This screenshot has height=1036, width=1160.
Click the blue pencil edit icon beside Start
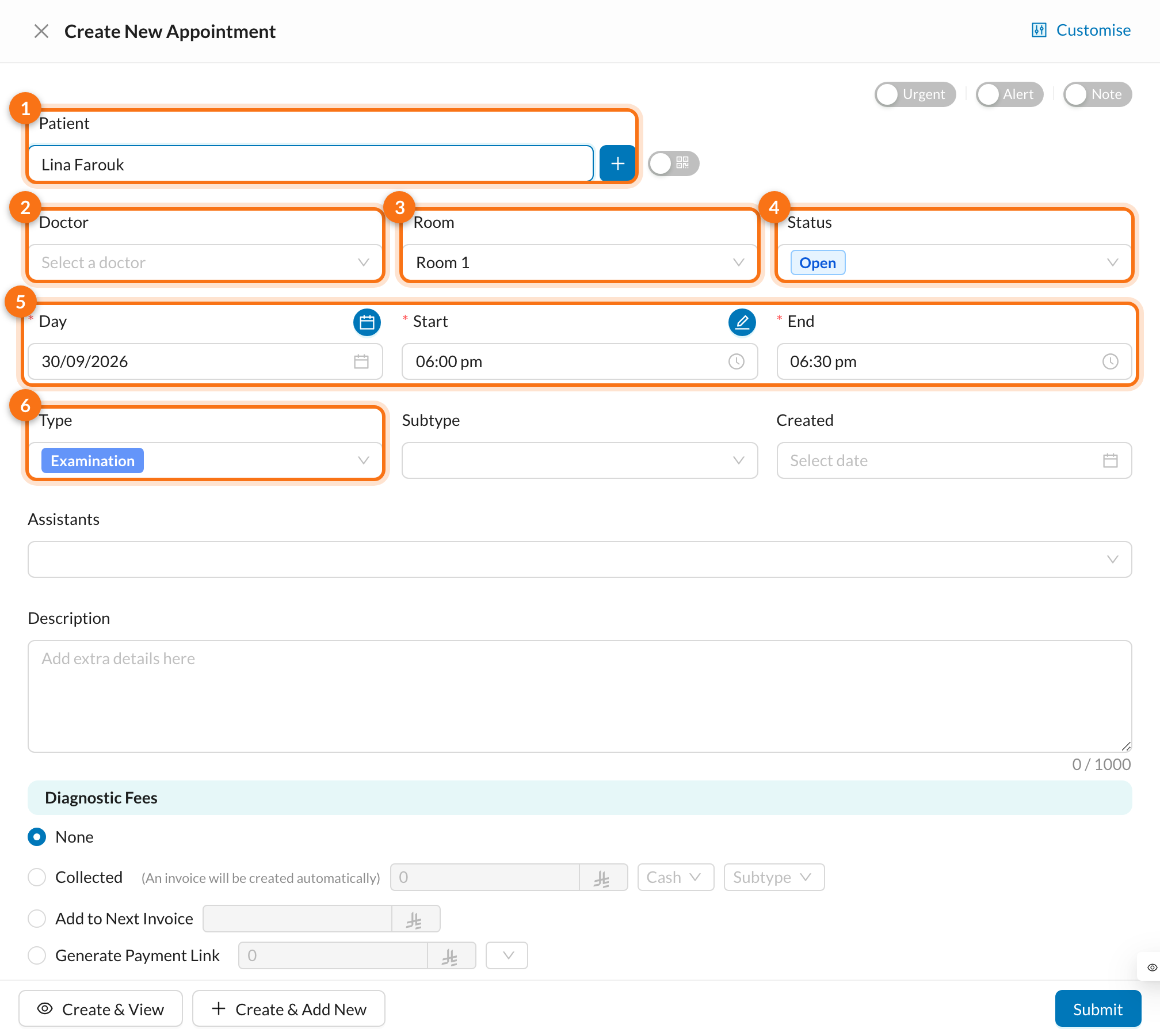coord(742,322)
